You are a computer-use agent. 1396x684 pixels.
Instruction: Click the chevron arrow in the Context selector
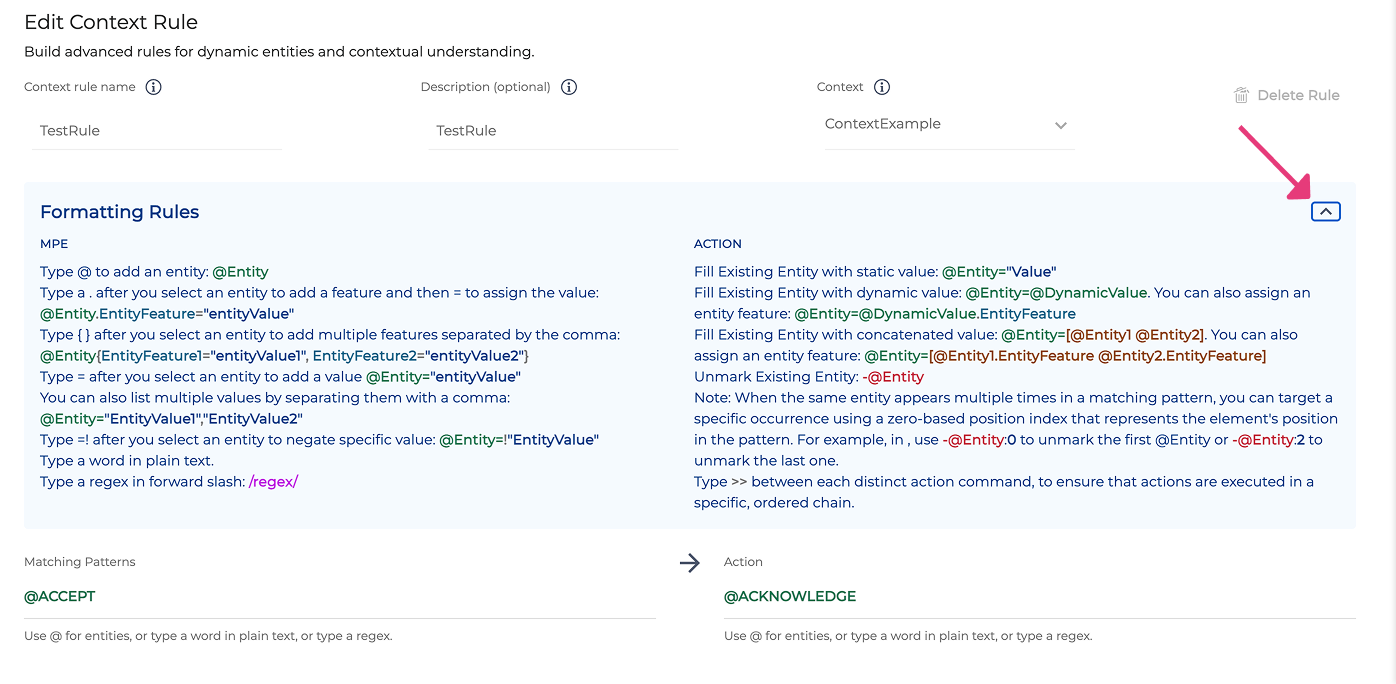tap(1061, 126)
